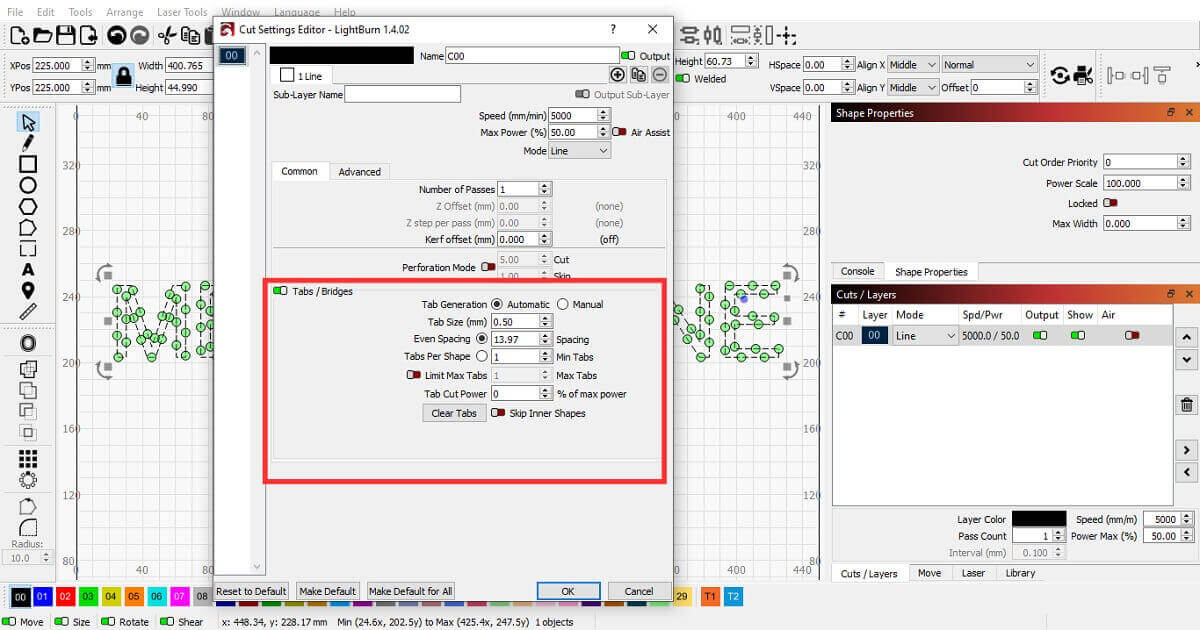Select the Measure ruler tool
Image resolution: width=1200 pixels, height=630 pixels.
coord(28,312)
